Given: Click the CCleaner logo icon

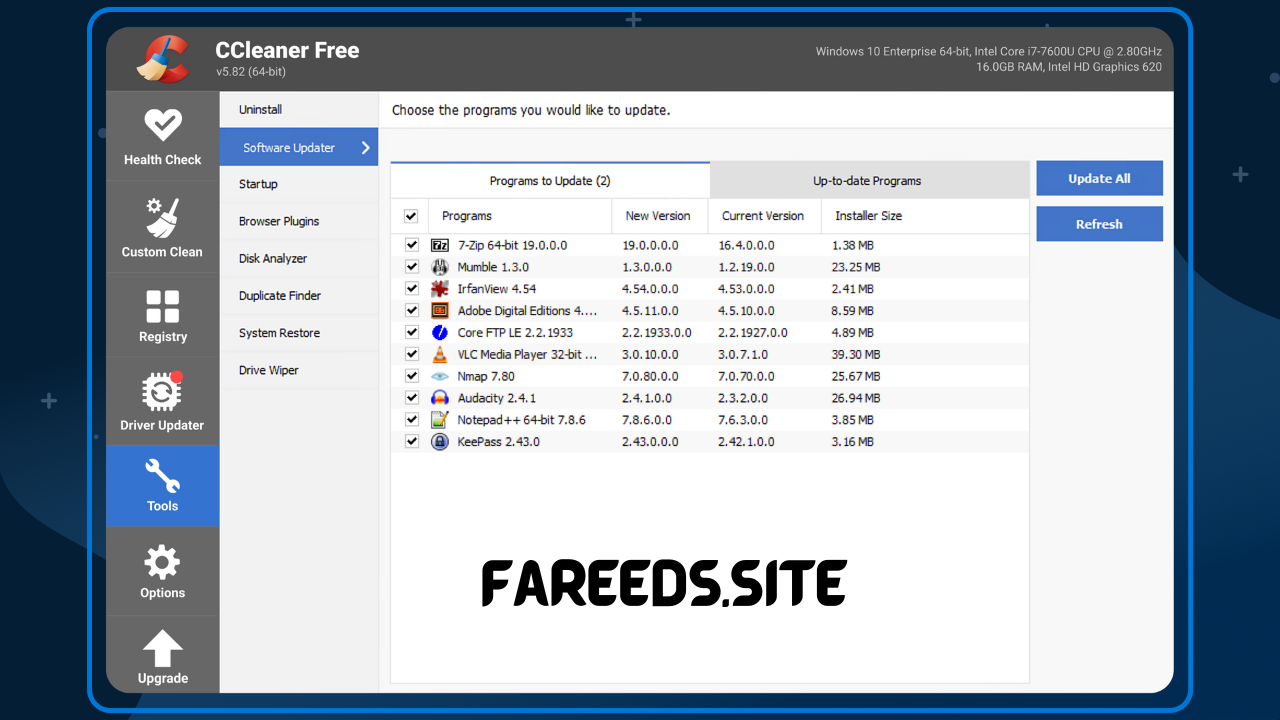Looking at the screenshot, I should click(164, 60).
